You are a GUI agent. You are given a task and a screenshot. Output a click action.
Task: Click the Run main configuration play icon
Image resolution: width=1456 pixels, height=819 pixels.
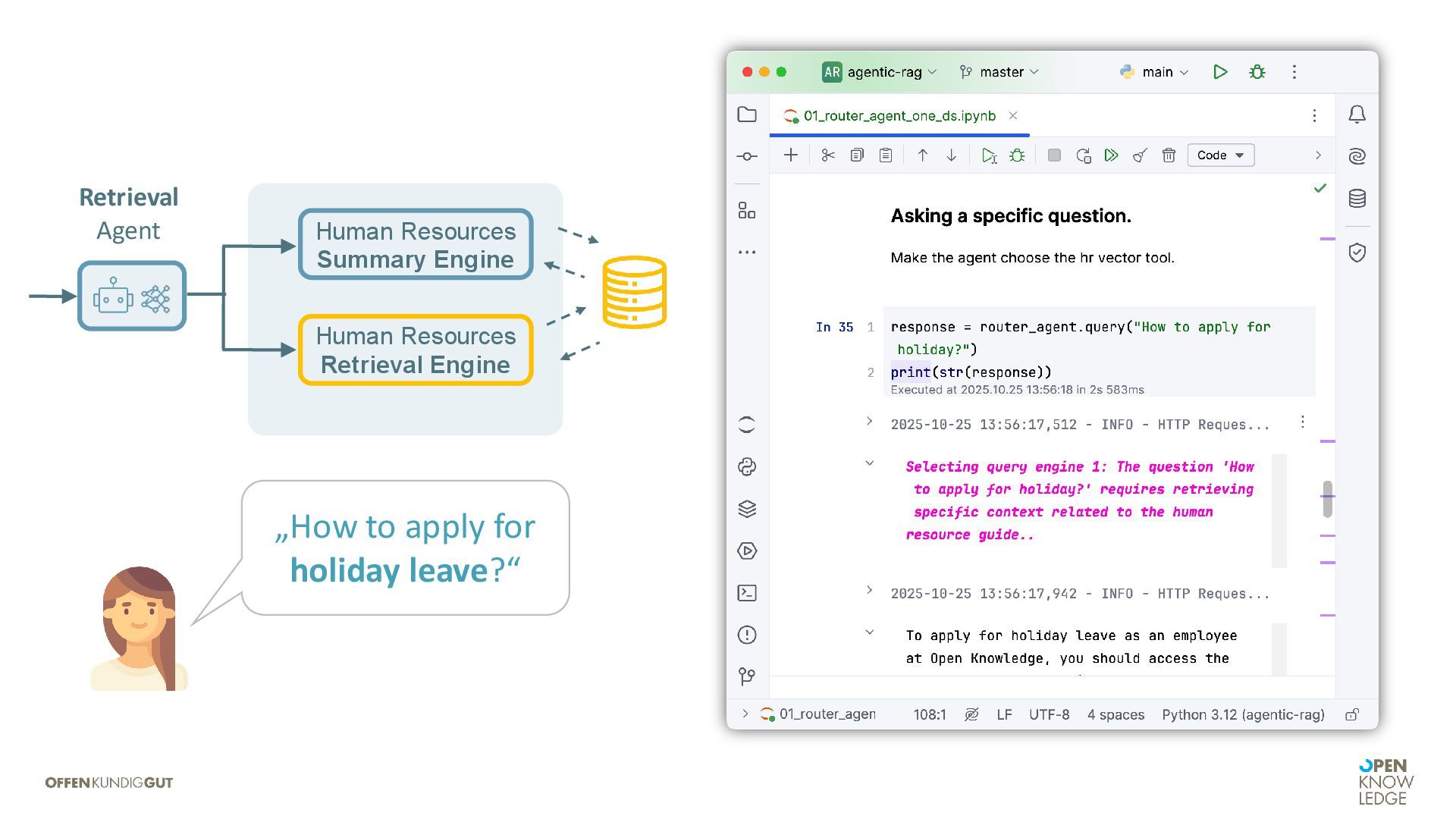1219,72
